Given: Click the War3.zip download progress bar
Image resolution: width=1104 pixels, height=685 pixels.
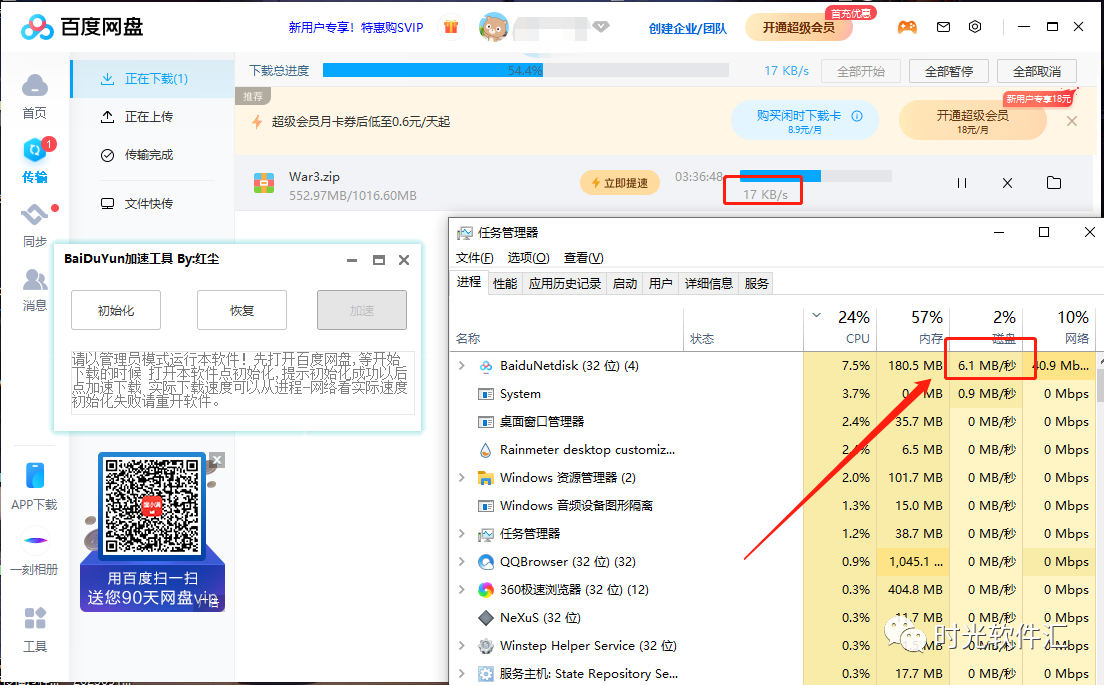Looking at the screenshot, I should [815, 176].
